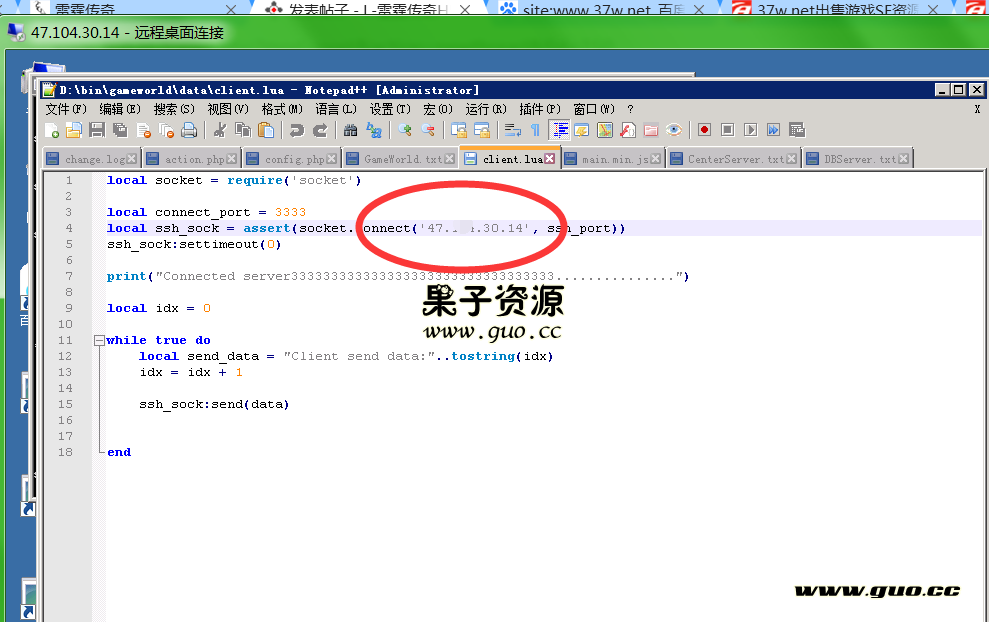Open the 文件(F) menu
Image resolution: width=989 pixels, height=622 pixels.
tap(66, 109)
